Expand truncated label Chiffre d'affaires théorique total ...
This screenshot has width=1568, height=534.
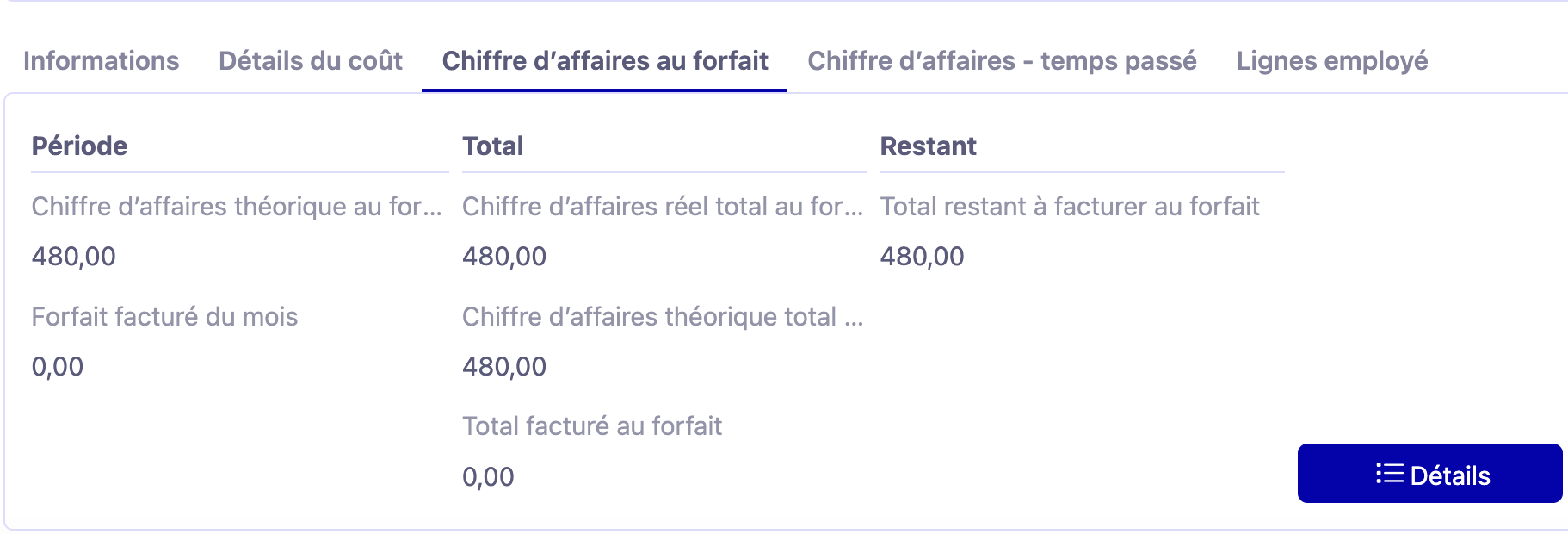click(x=663, y=317)
